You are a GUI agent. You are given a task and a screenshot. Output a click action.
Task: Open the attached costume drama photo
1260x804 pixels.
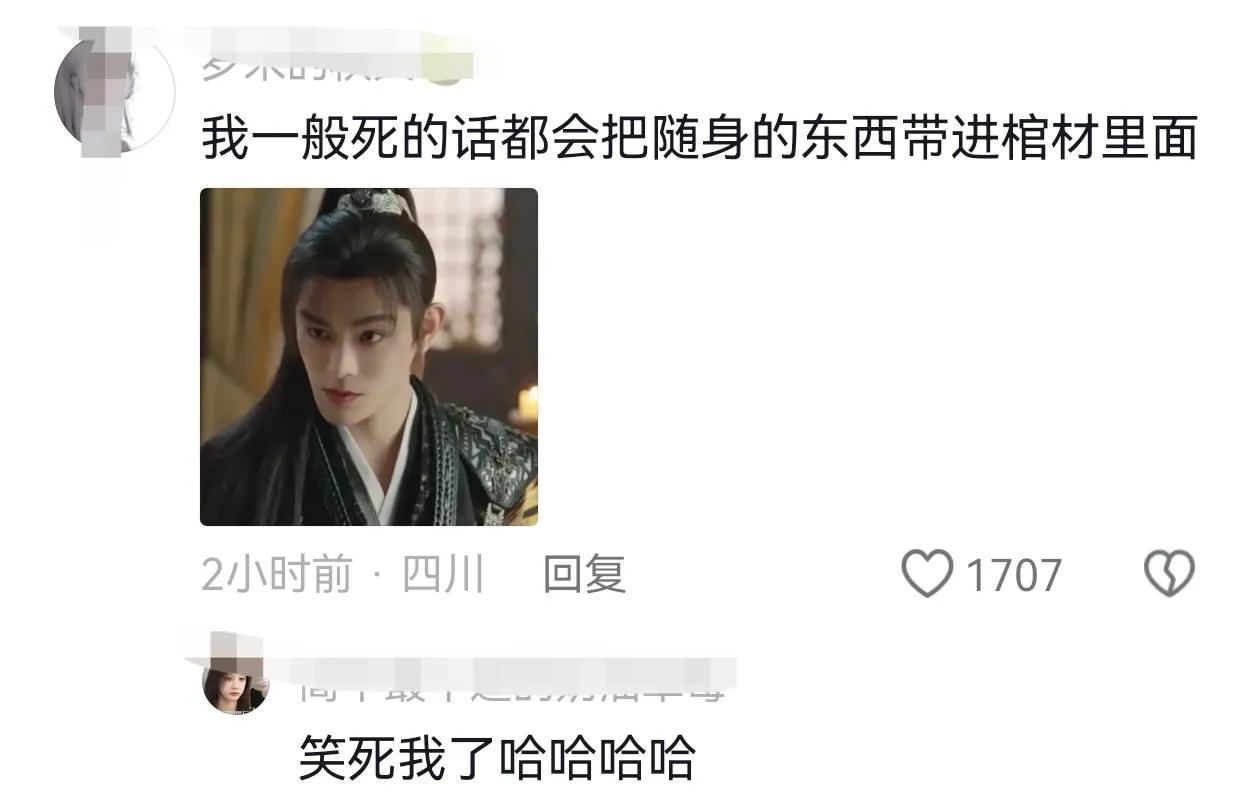click(x=369, y=356)
